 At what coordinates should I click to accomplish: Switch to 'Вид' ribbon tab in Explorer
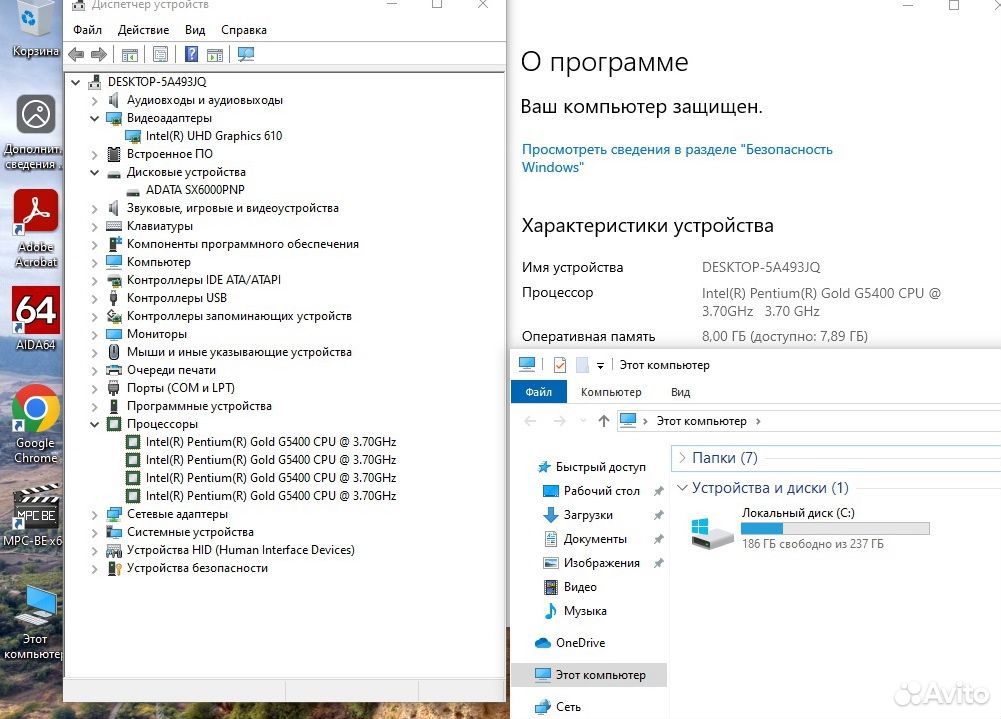681,392
